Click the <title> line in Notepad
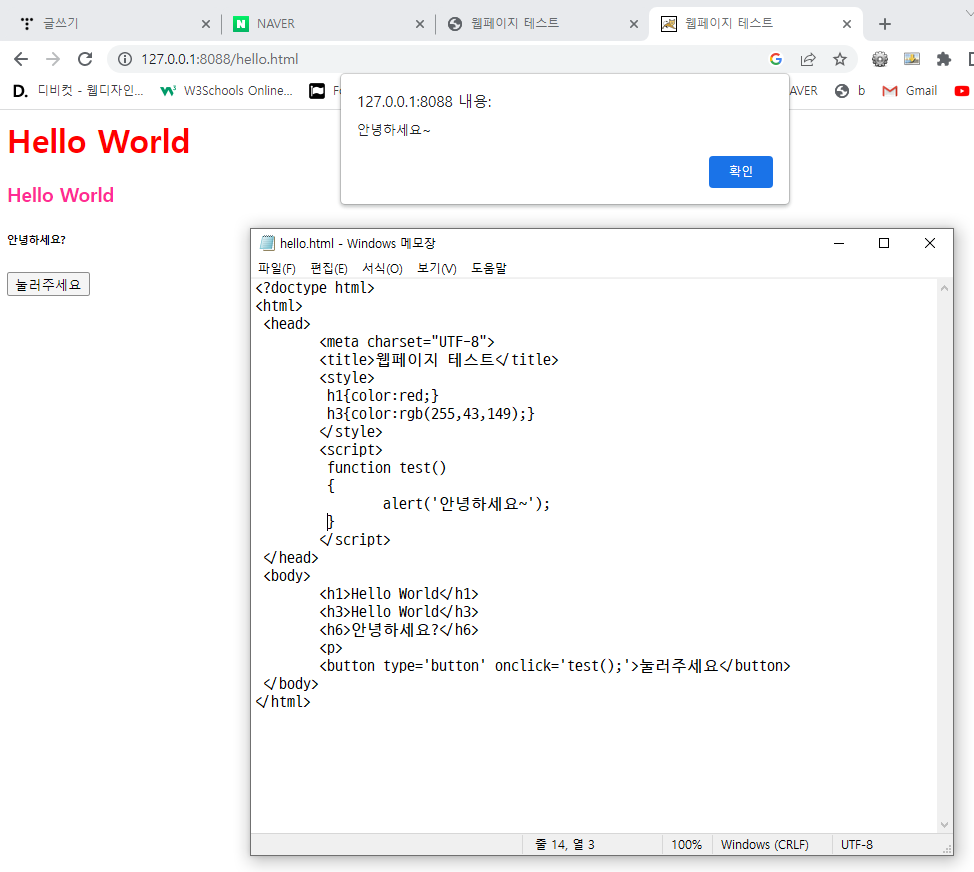 (x=439, y=360)
